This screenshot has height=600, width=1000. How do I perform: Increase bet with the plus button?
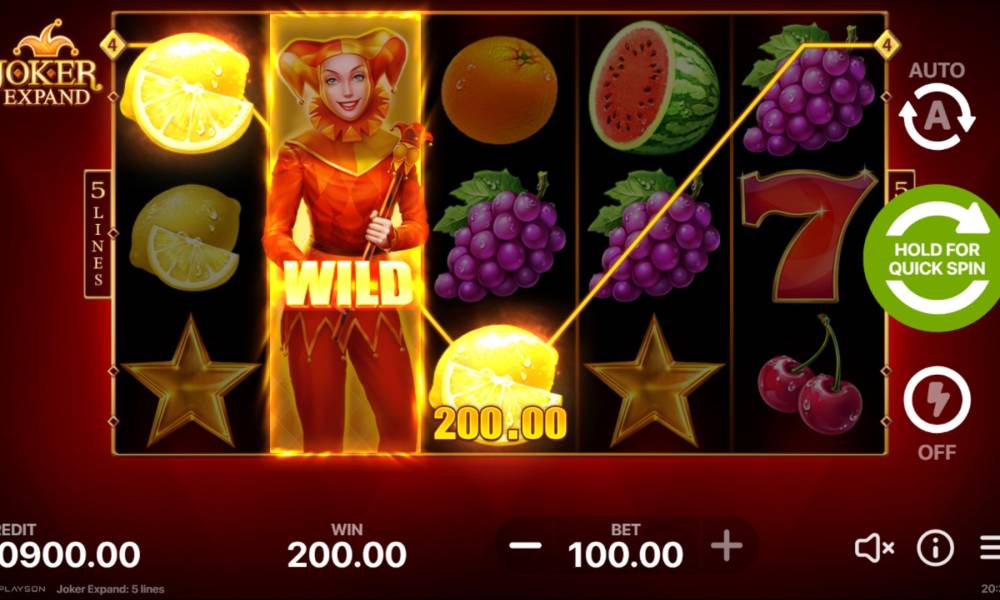click(x=727, y=546)
